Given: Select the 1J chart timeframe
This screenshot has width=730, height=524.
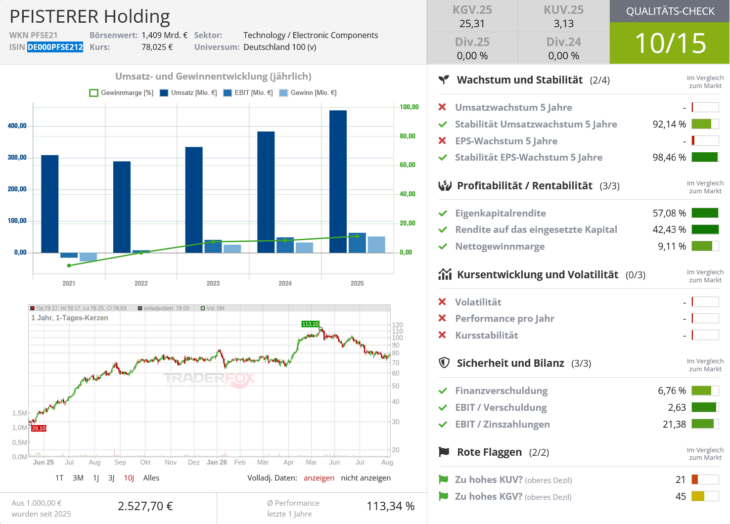Looking at the screenshot, I should (96, 478).
